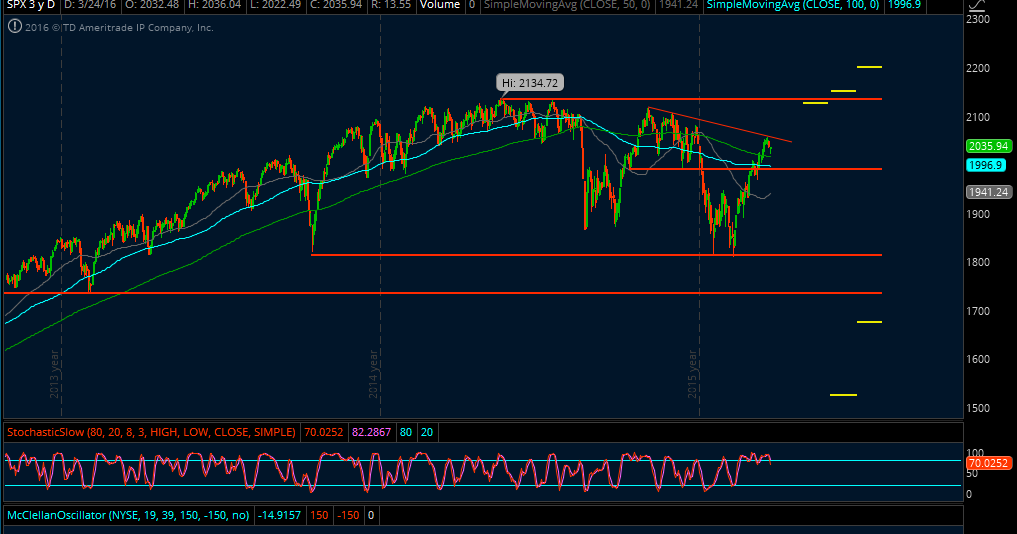
Task: Select the lowest yellow marker near 1500
Action: point(843,394)
